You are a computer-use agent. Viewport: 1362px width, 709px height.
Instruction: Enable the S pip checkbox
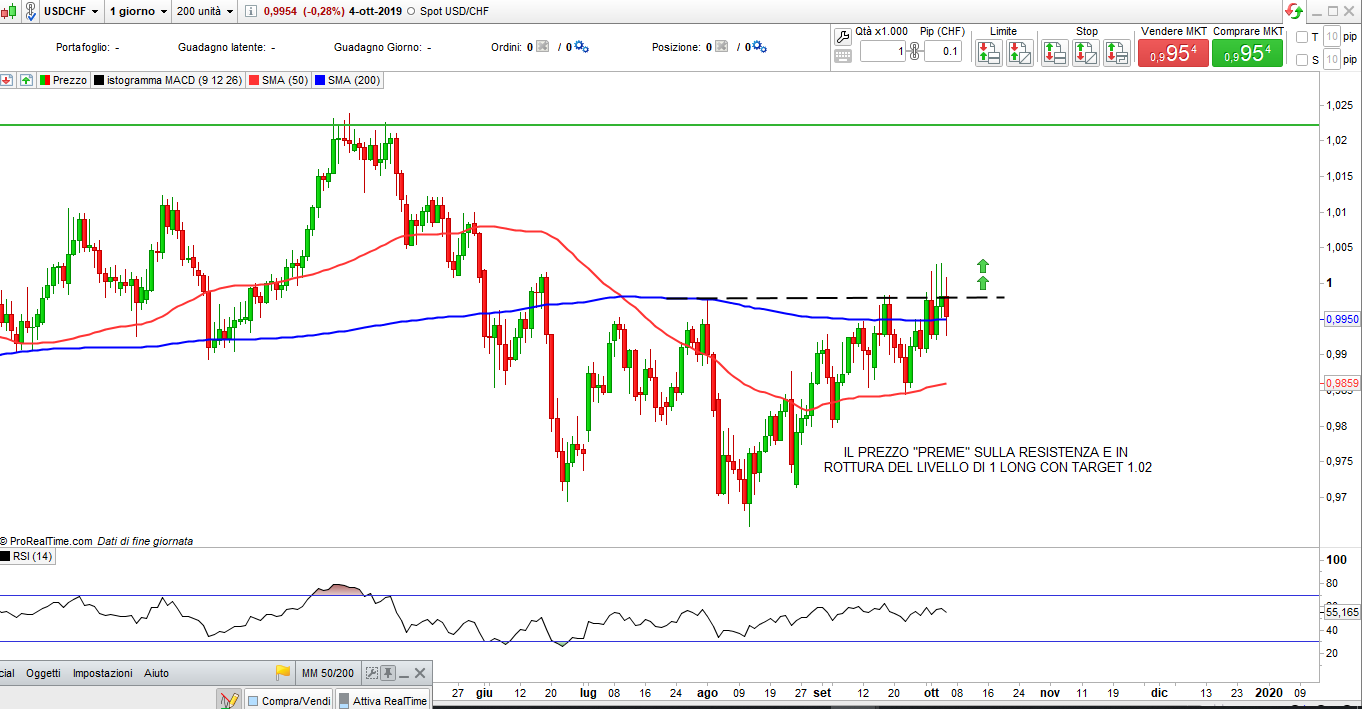tap(1301, 60)
